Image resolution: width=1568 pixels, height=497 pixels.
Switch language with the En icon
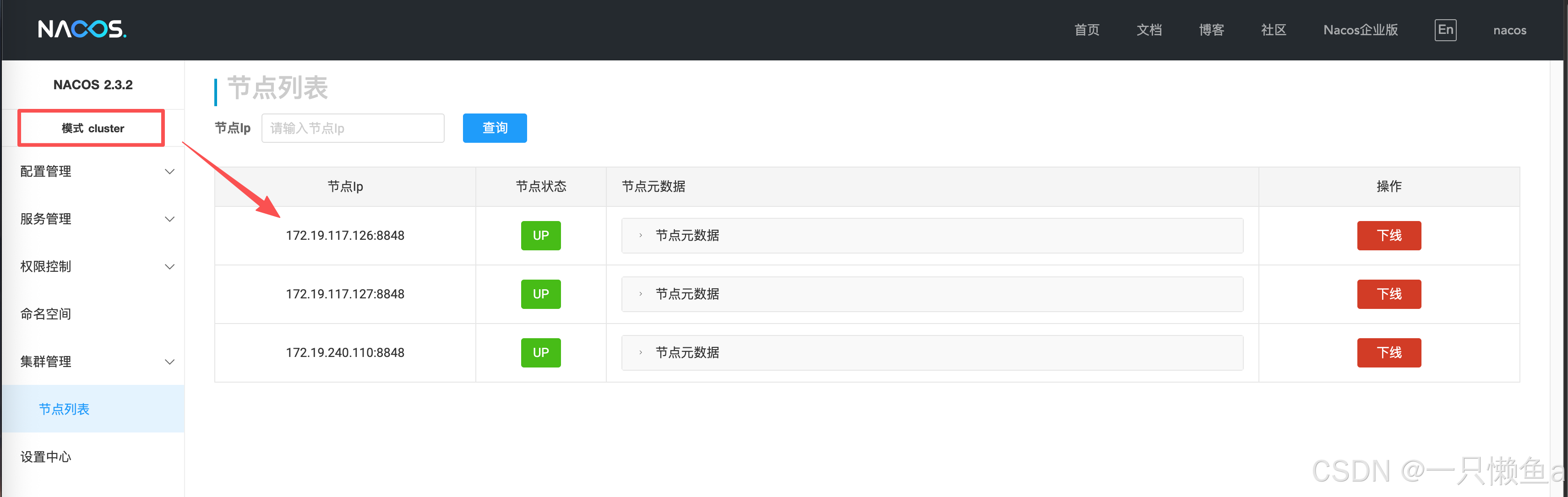(x=1445, y=30)
